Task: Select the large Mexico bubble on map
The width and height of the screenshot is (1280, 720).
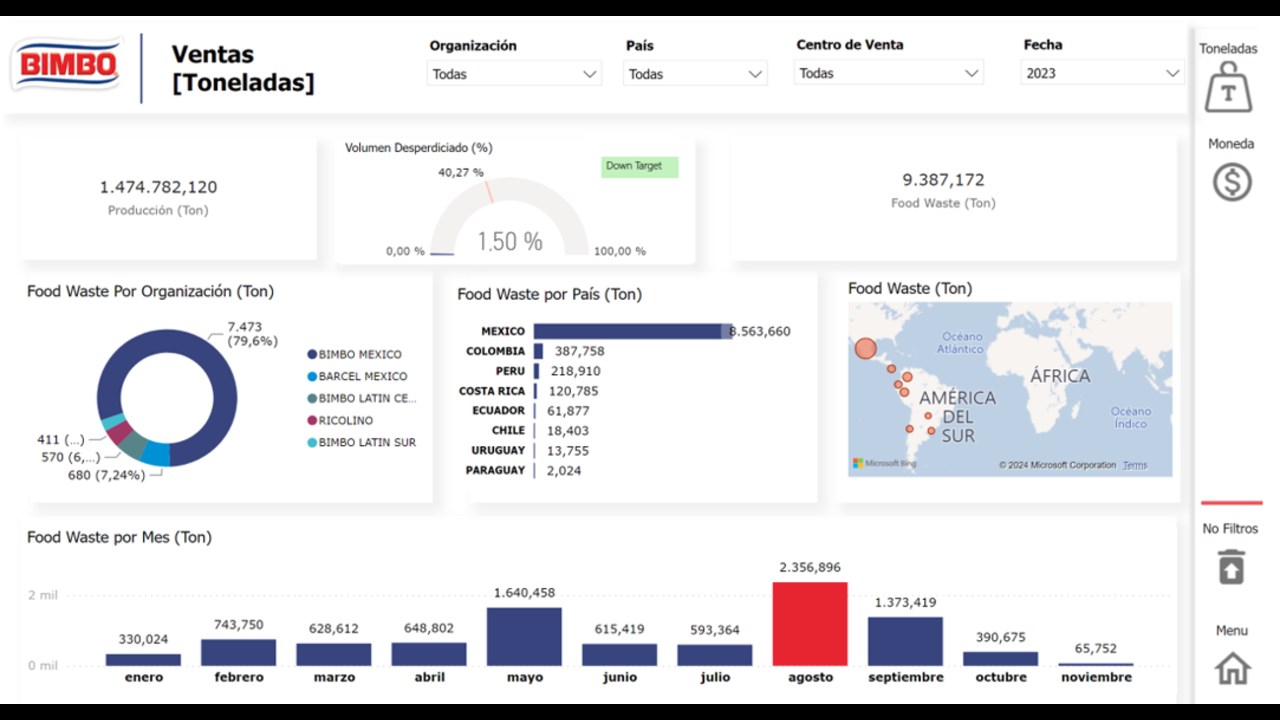Action: [866, 349]
